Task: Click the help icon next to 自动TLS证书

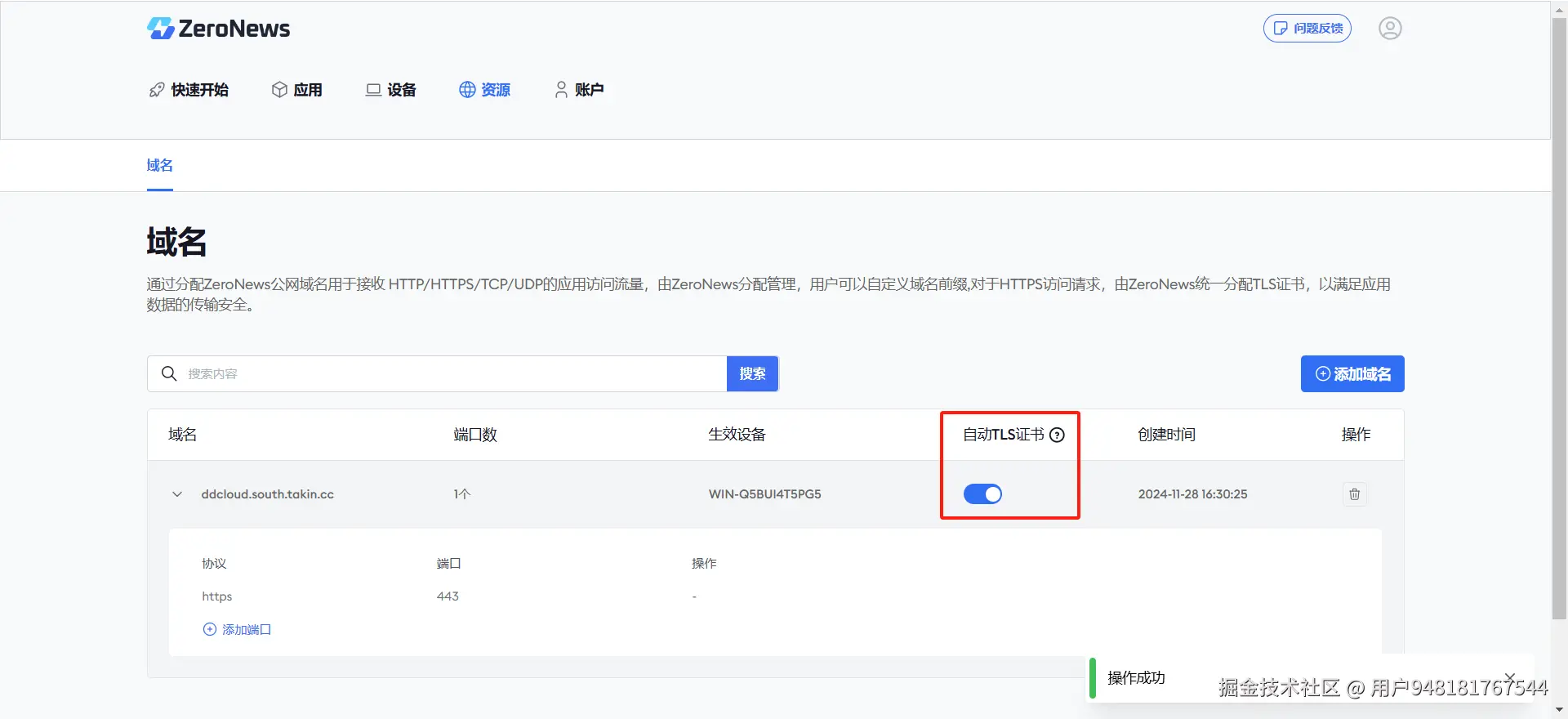Action: click(x=1057, y=435)
